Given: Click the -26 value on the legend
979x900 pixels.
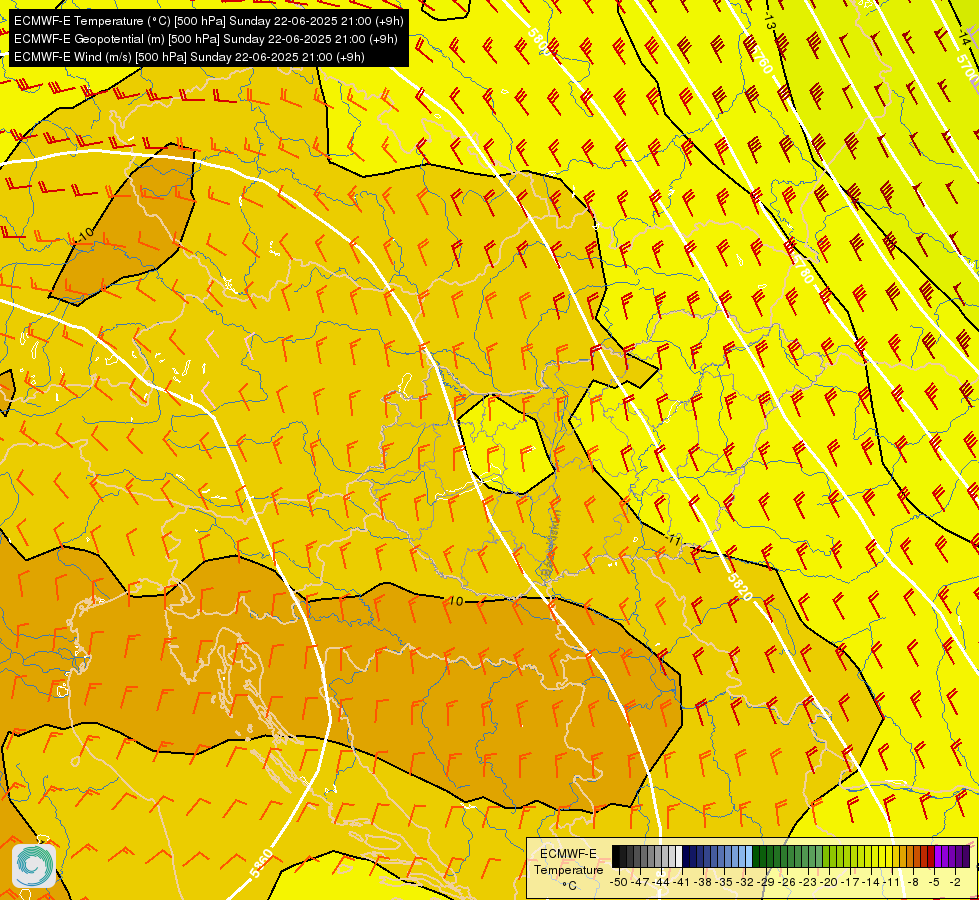Looking at the screenshot, I should click(787, 882).
